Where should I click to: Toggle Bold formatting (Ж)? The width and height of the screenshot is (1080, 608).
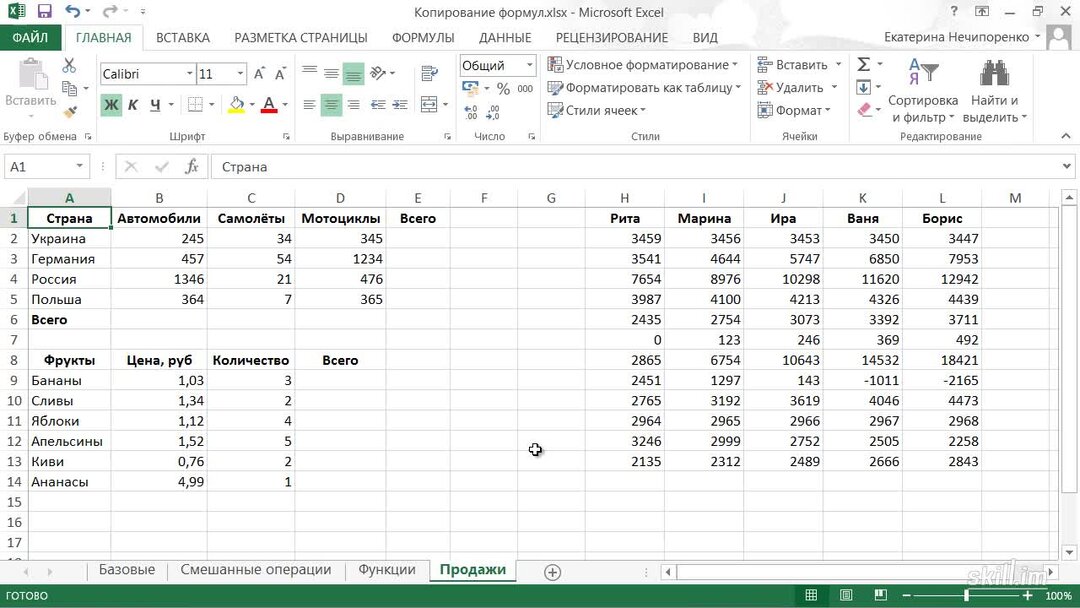pos(111,105)
